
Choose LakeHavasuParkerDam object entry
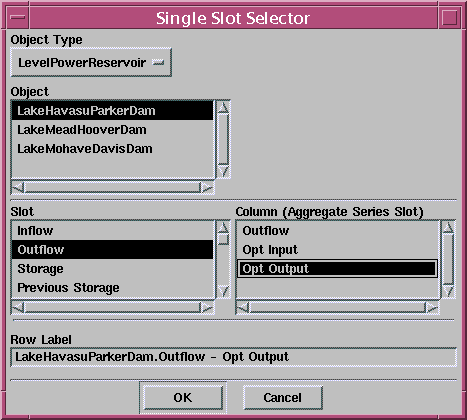[112, 111]
